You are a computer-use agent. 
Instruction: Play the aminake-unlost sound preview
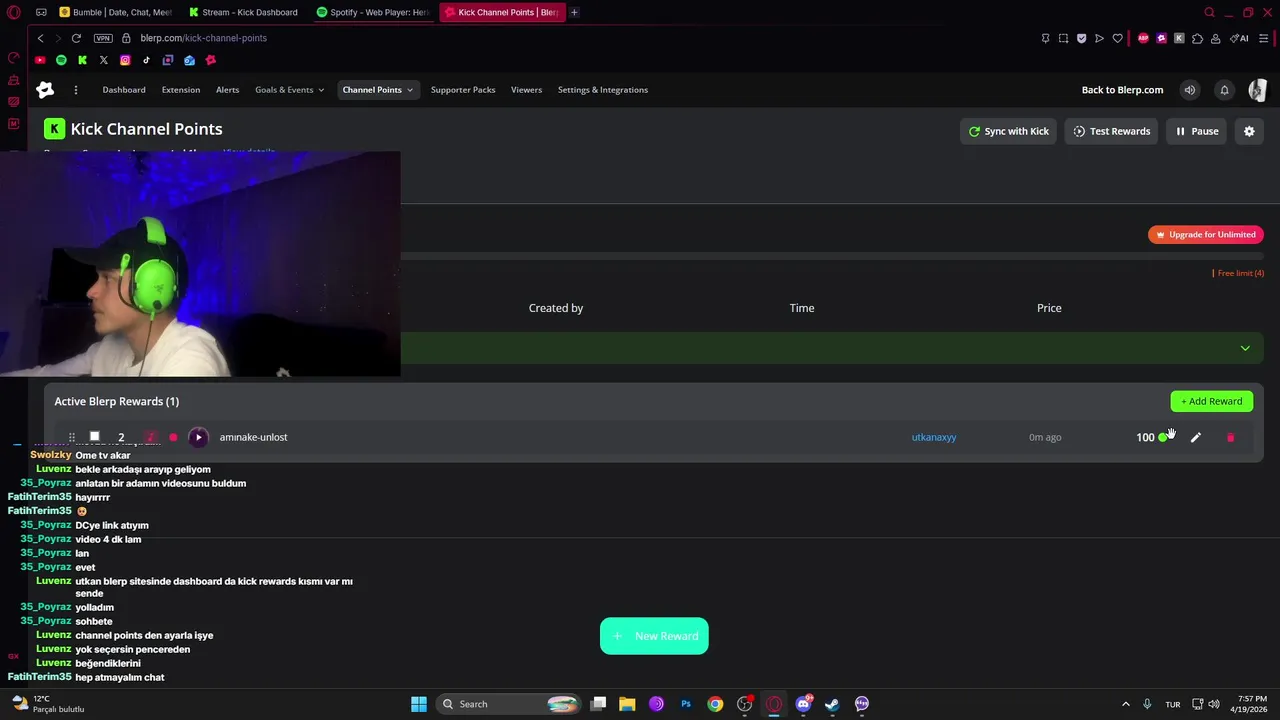click(198, 437)
